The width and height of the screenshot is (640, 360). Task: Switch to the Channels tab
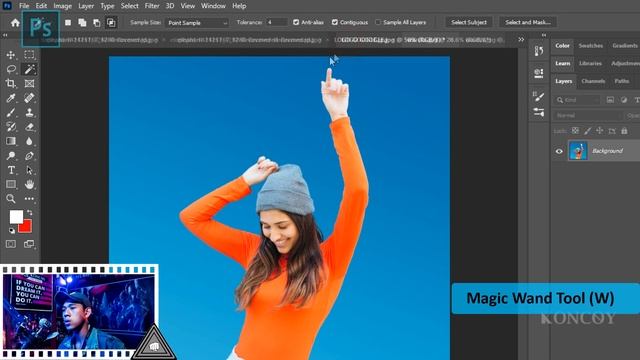click(x=593, y=81)
